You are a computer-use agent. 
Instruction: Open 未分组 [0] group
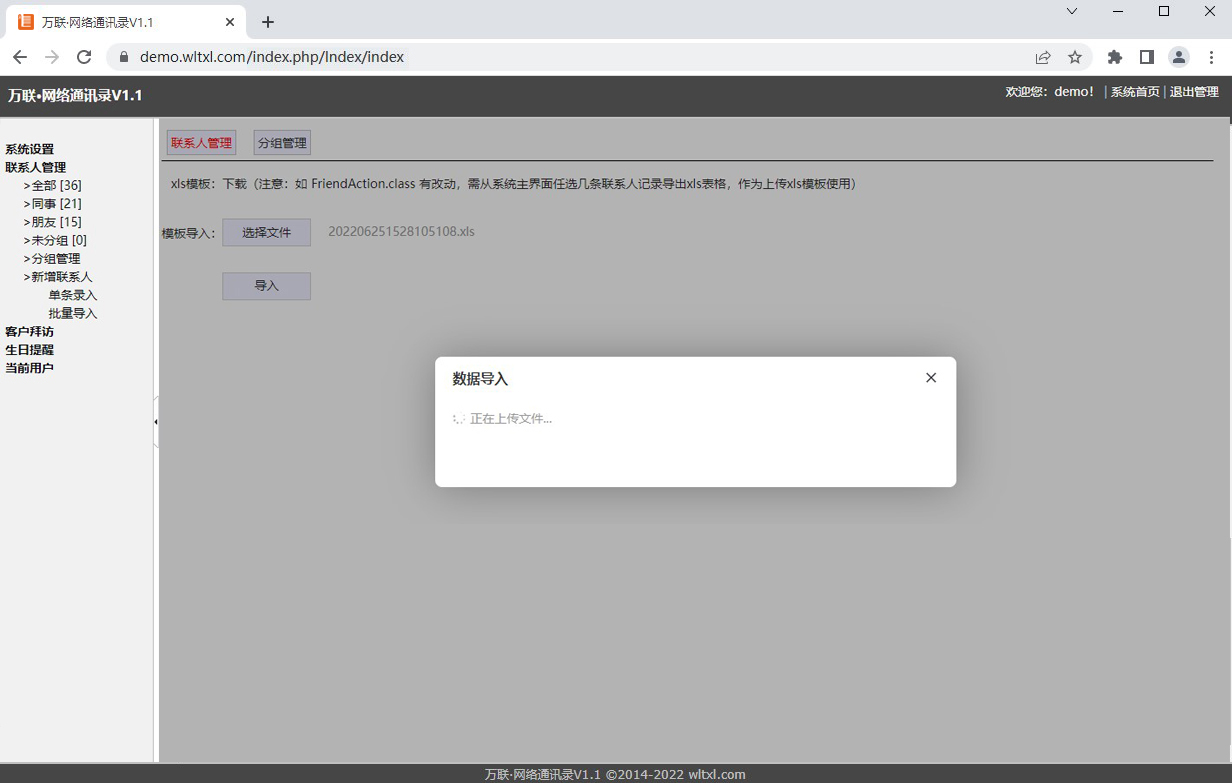coord(59,240)
